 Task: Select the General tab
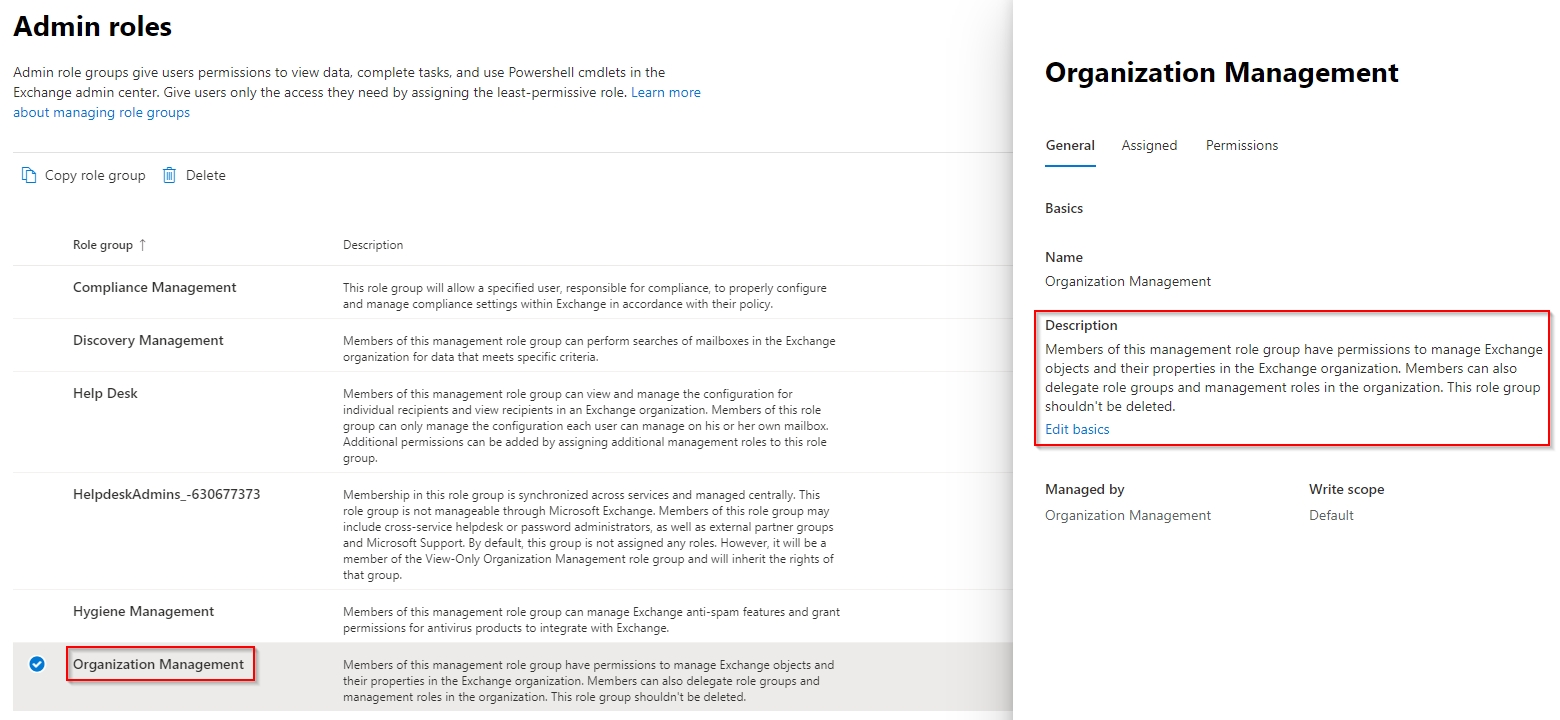pyautogui.click(x=1069, y=146)
